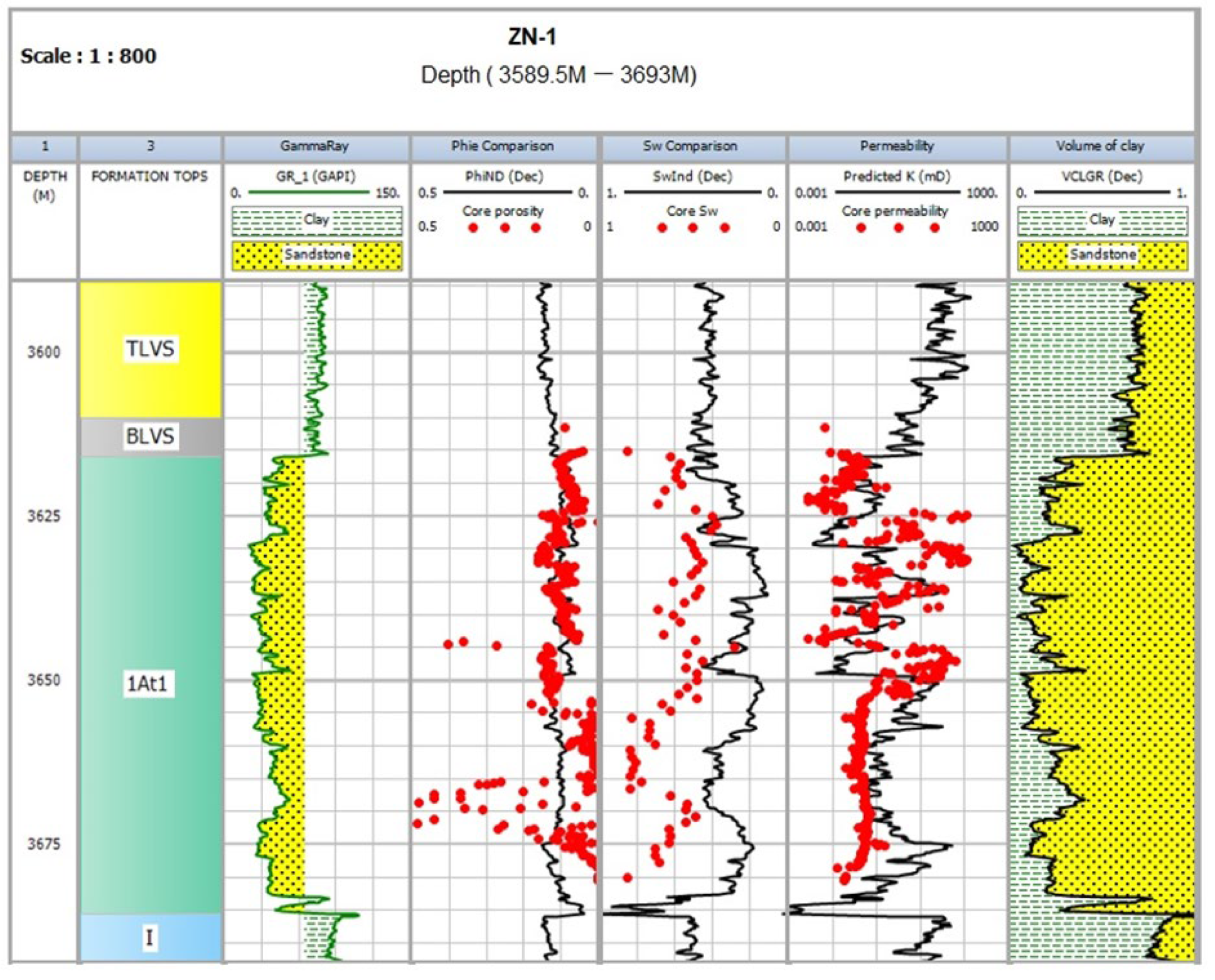Image resolution: width=1215 pixels, height=980 pixels.
Task: Select the TLVS formation block
Action: [150, 349]
